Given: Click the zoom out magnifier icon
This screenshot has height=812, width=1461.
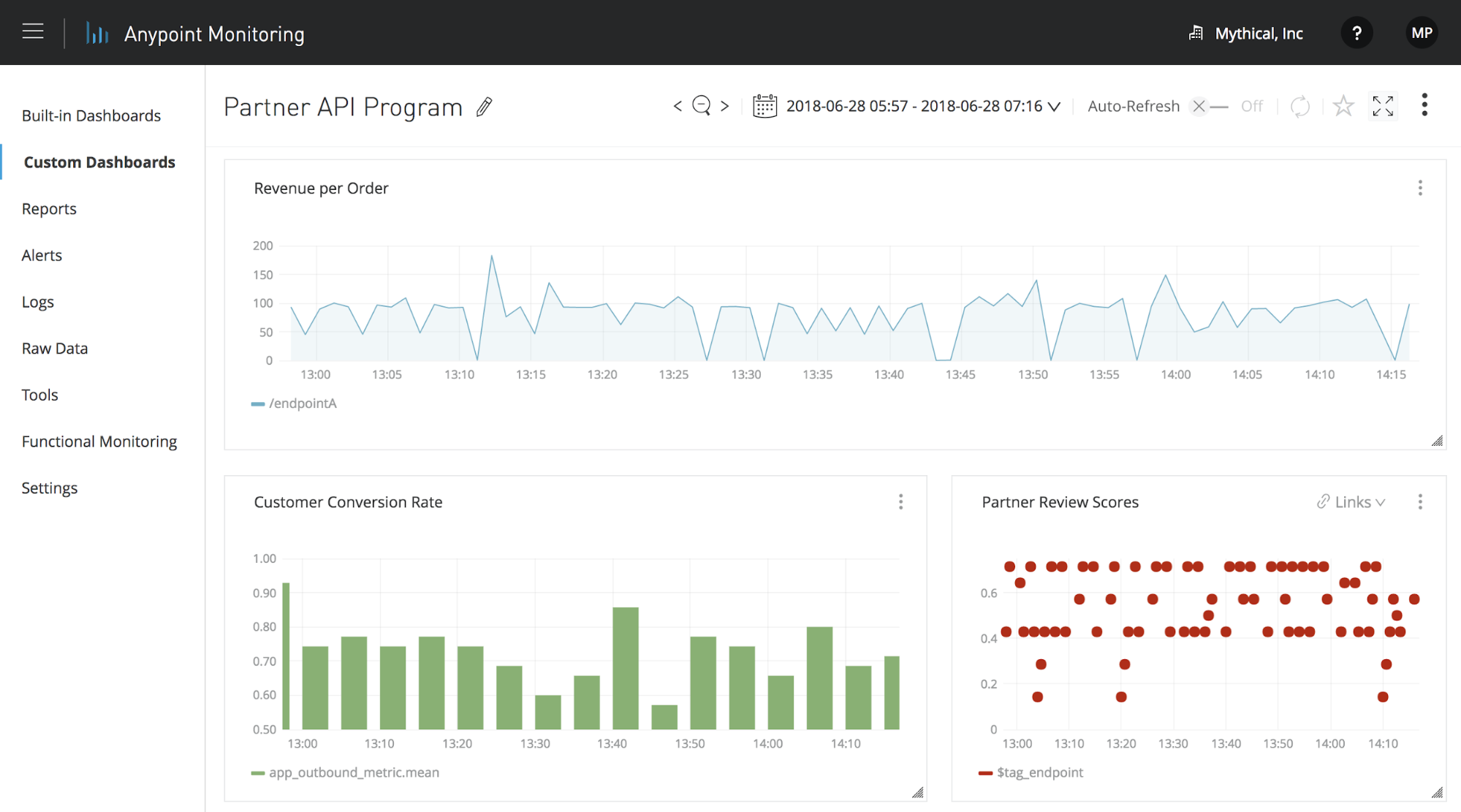Looking at the screenshot, I should [x=701, y=106].
